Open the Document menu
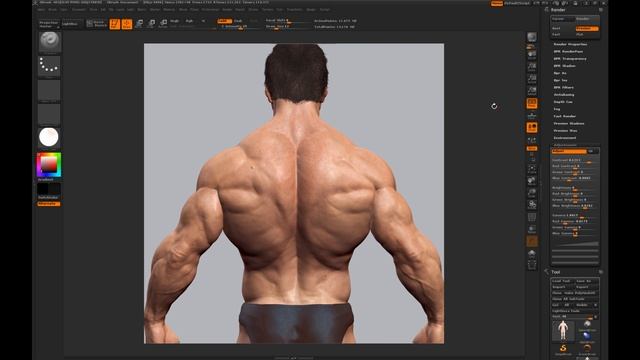 (79, 9)
